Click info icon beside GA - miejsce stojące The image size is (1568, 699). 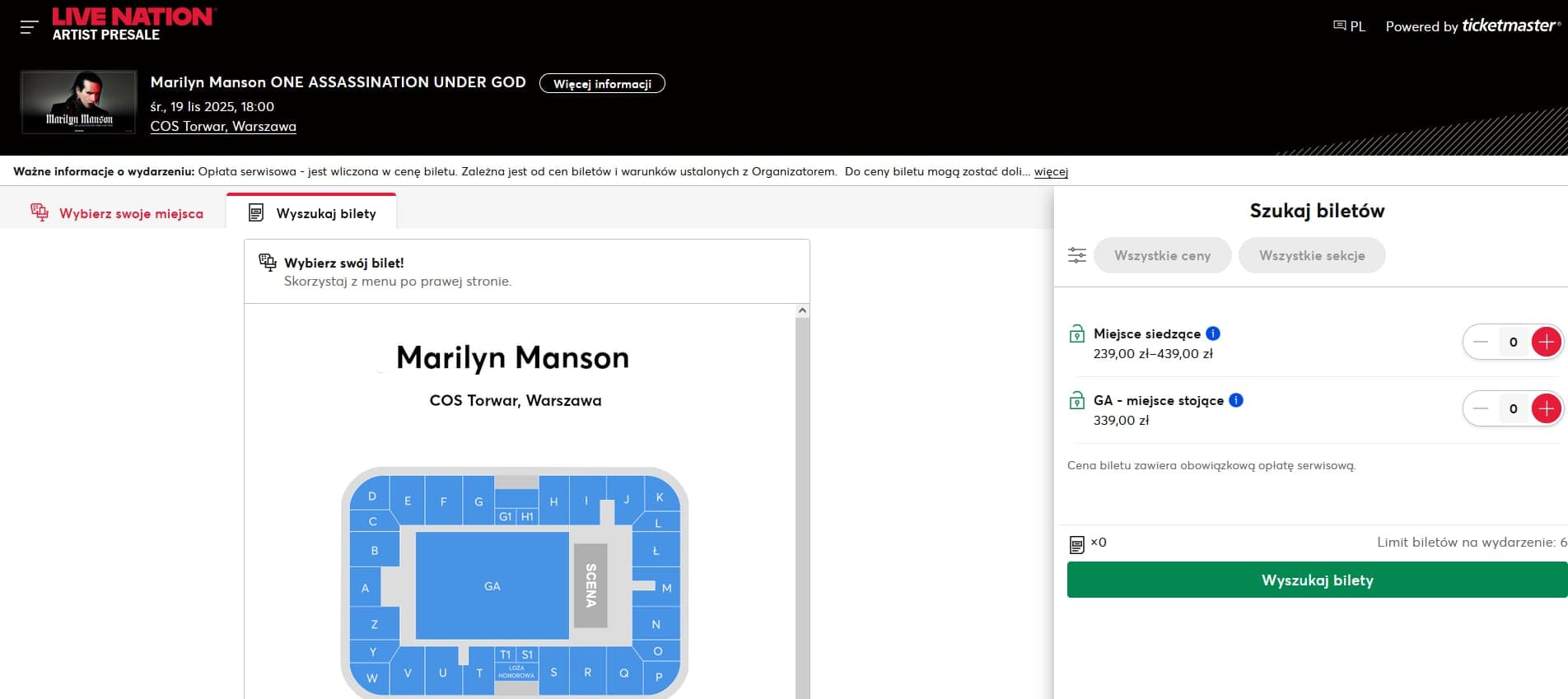click(x=1236, y=400)
